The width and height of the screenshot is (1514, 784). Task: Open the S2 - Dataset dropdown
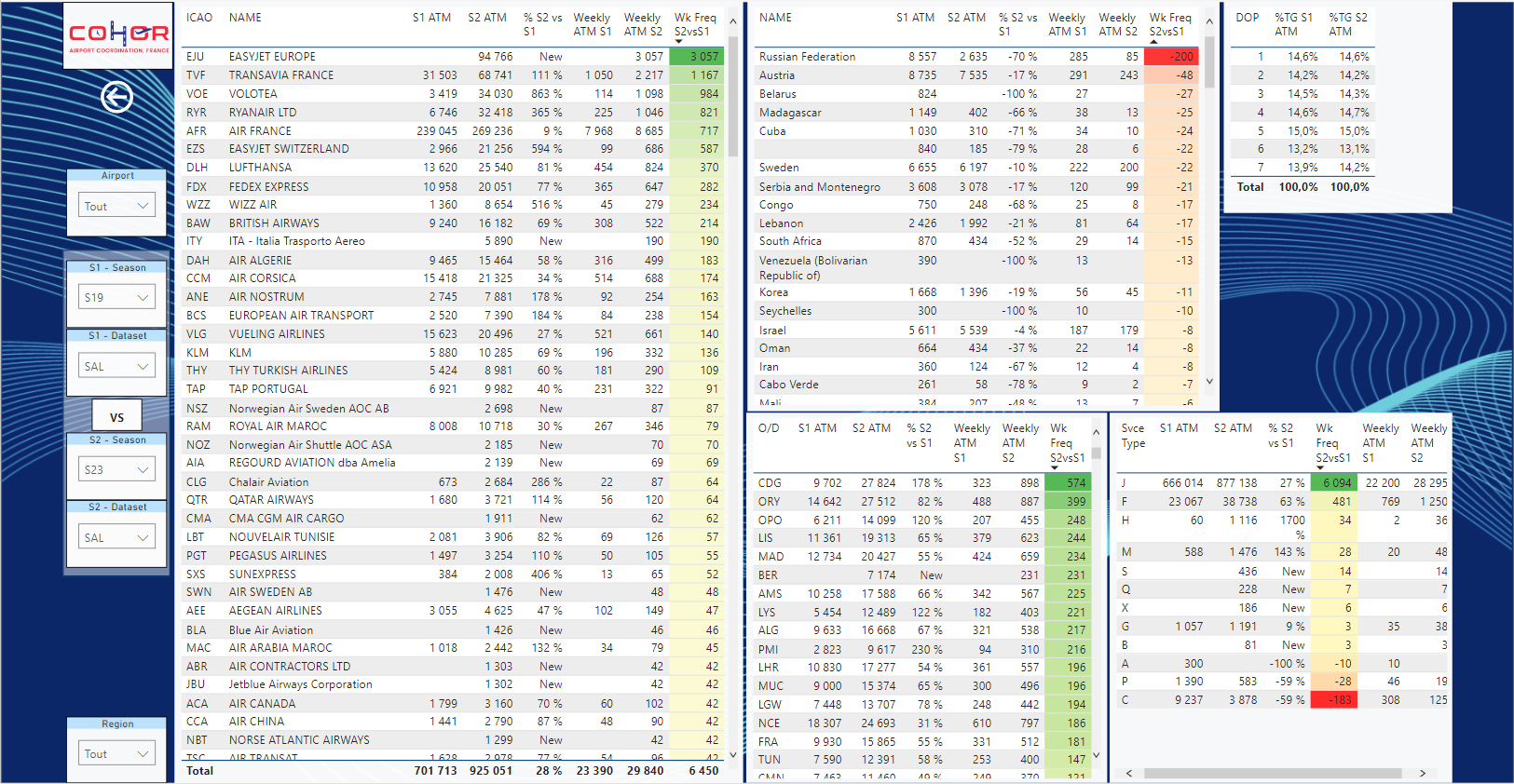(116, 537)
